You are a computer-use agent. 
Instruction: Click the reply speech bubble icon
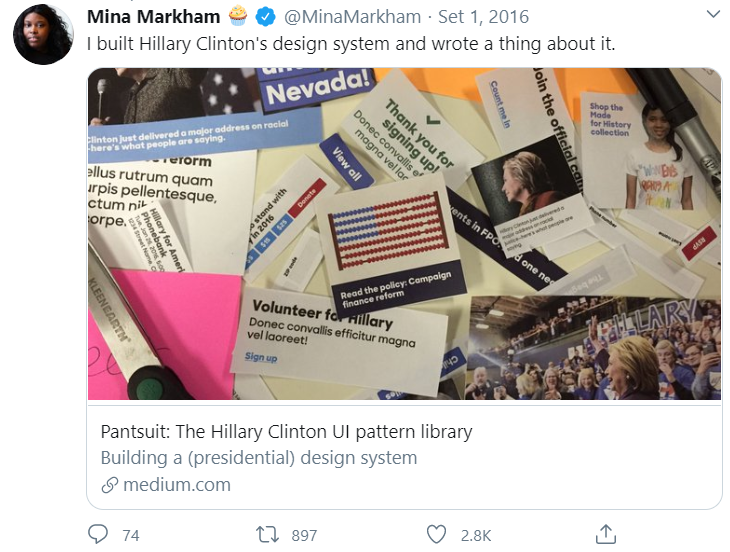(98, 534)
